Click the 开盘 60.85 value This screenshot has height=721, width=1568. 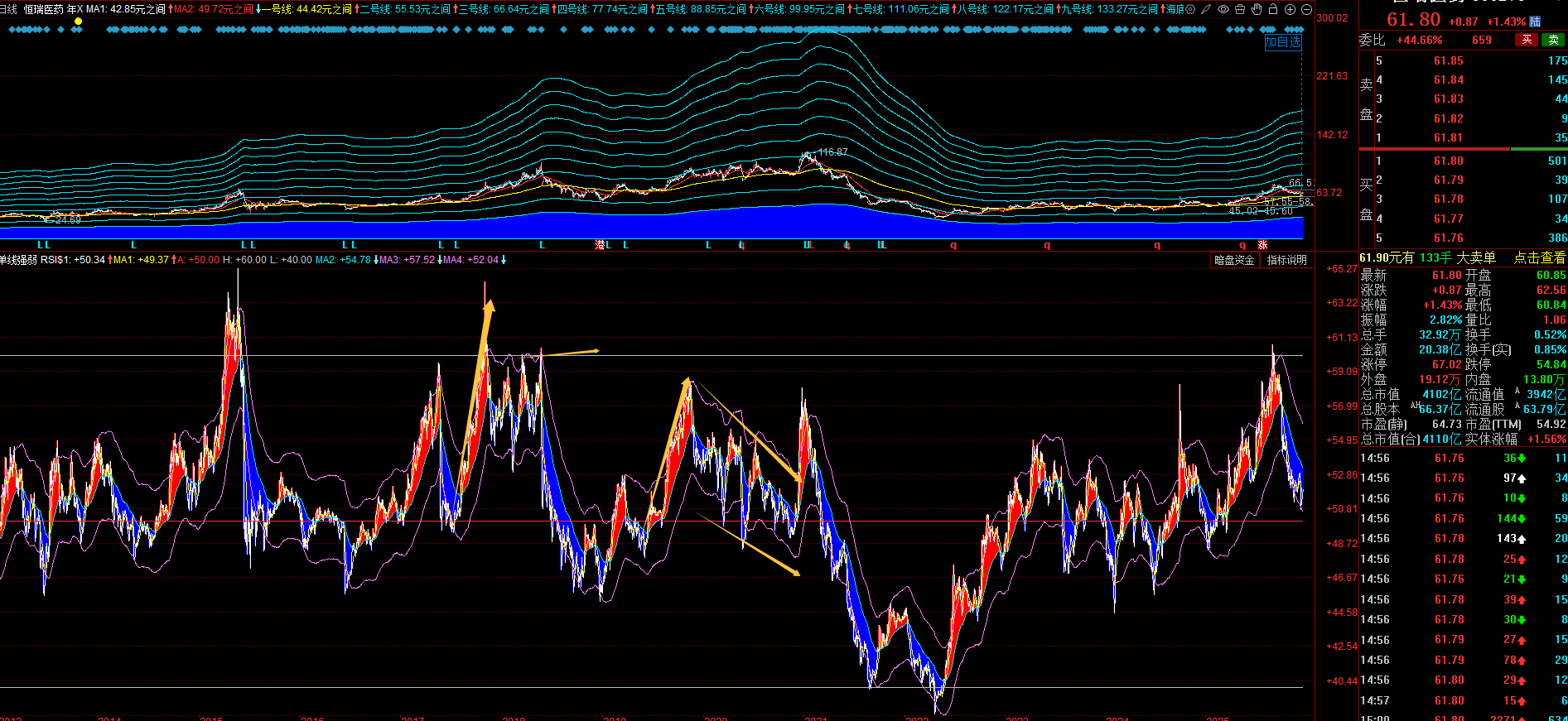coord(1551,275)
